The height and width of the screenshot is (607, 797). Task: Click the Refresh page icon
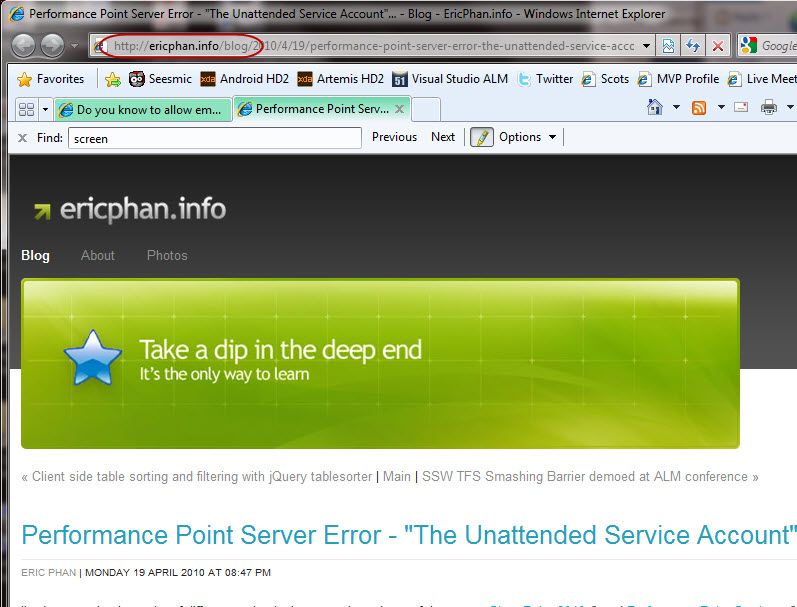click(x=691, y=46)
